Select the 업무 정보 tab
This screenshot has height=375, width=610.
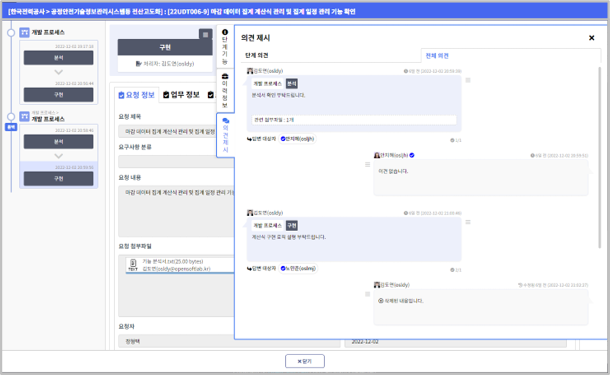(x=181, y=95)
